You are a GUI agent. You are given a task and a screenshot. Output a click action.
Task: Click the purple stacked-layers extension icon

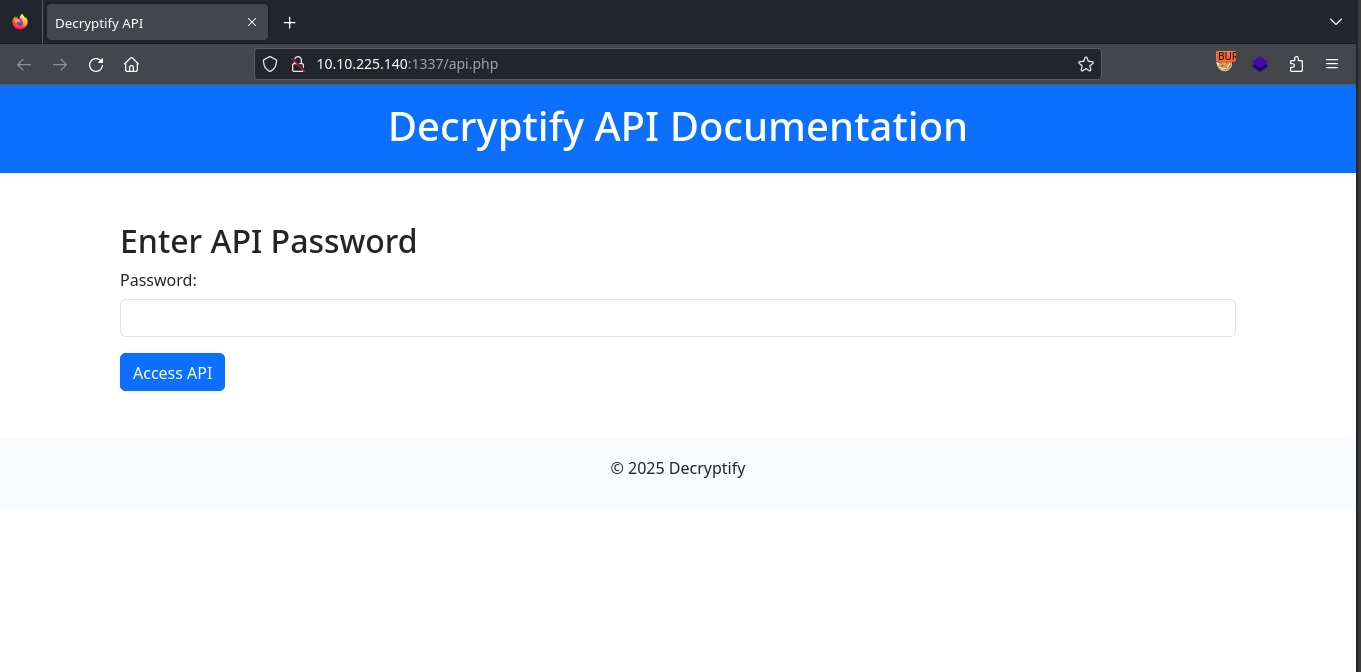(x=1260, y=64)
